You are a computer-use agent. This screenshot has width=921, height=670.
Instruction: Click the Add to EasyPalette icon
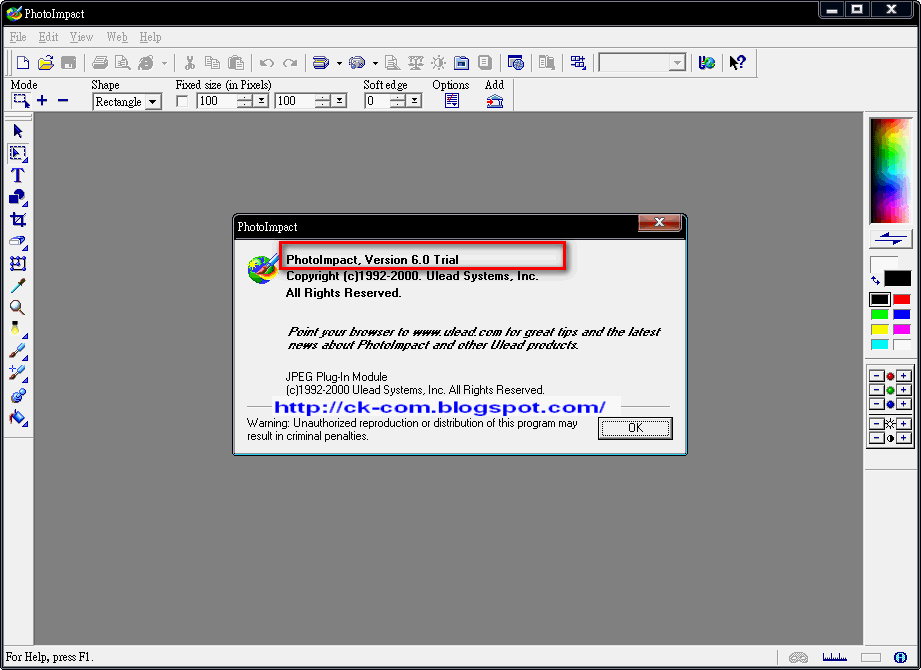click(495, 101)
